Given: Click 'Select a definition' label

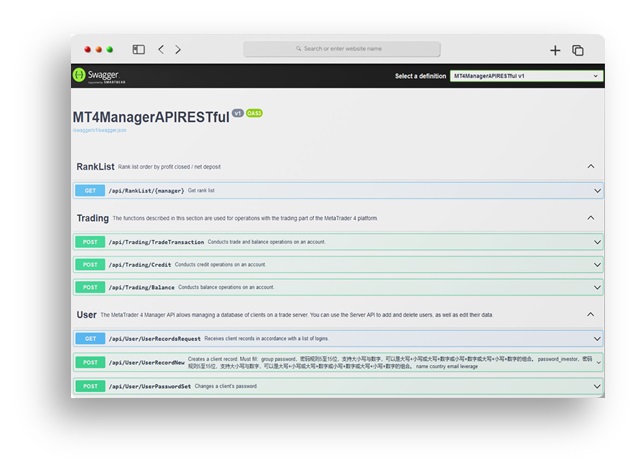Looking at the screenshot, I should (420, 76).
